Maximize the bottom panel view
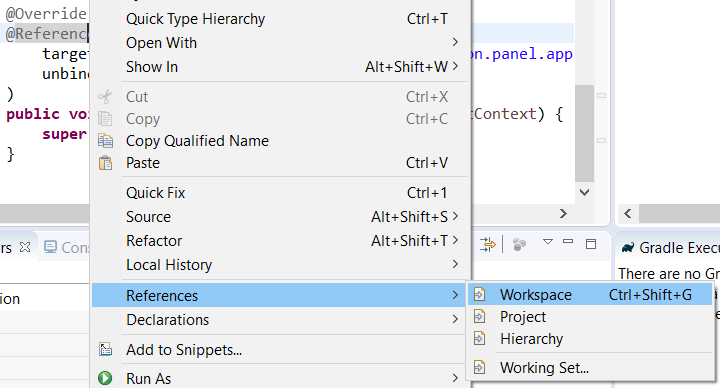 (x=591, y=244)
